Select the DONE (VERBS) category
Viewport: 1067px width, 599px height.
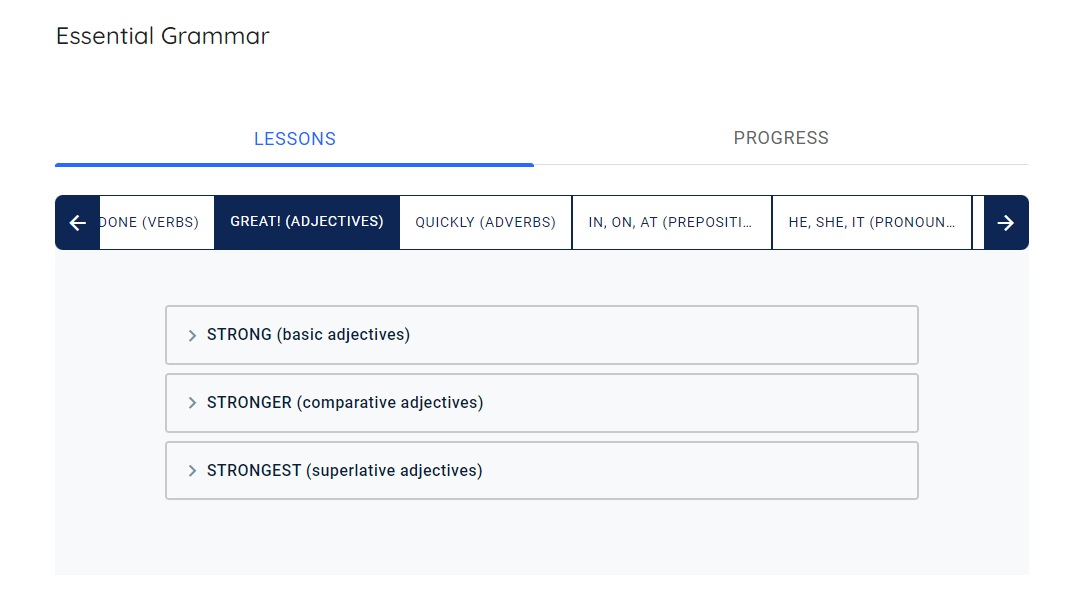pyautogui.click(x=151, y=222)
